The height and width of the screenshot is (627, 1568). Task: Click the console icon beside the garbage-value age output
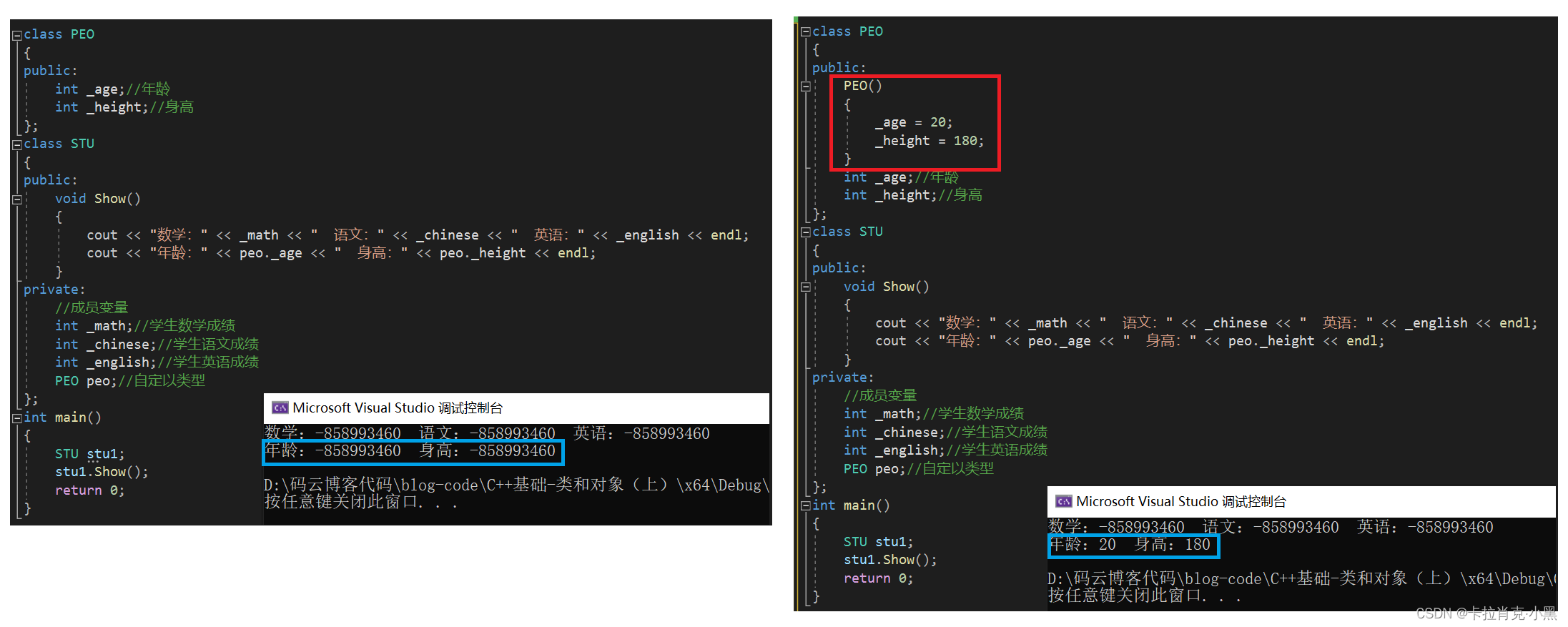pyautogui.click(x=280, y=408)
